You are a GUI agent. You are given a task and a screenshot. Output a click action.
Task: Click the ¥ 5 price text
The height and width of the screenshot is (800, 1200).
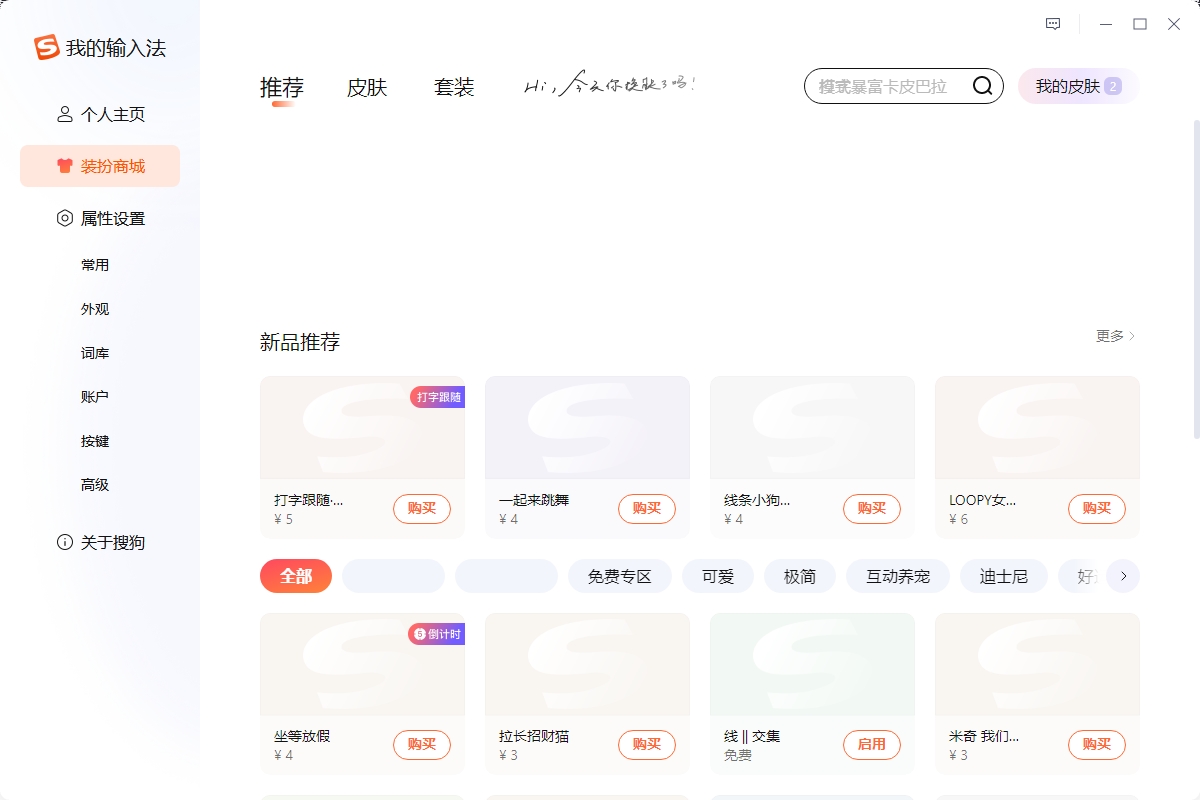tap(284, 519)
